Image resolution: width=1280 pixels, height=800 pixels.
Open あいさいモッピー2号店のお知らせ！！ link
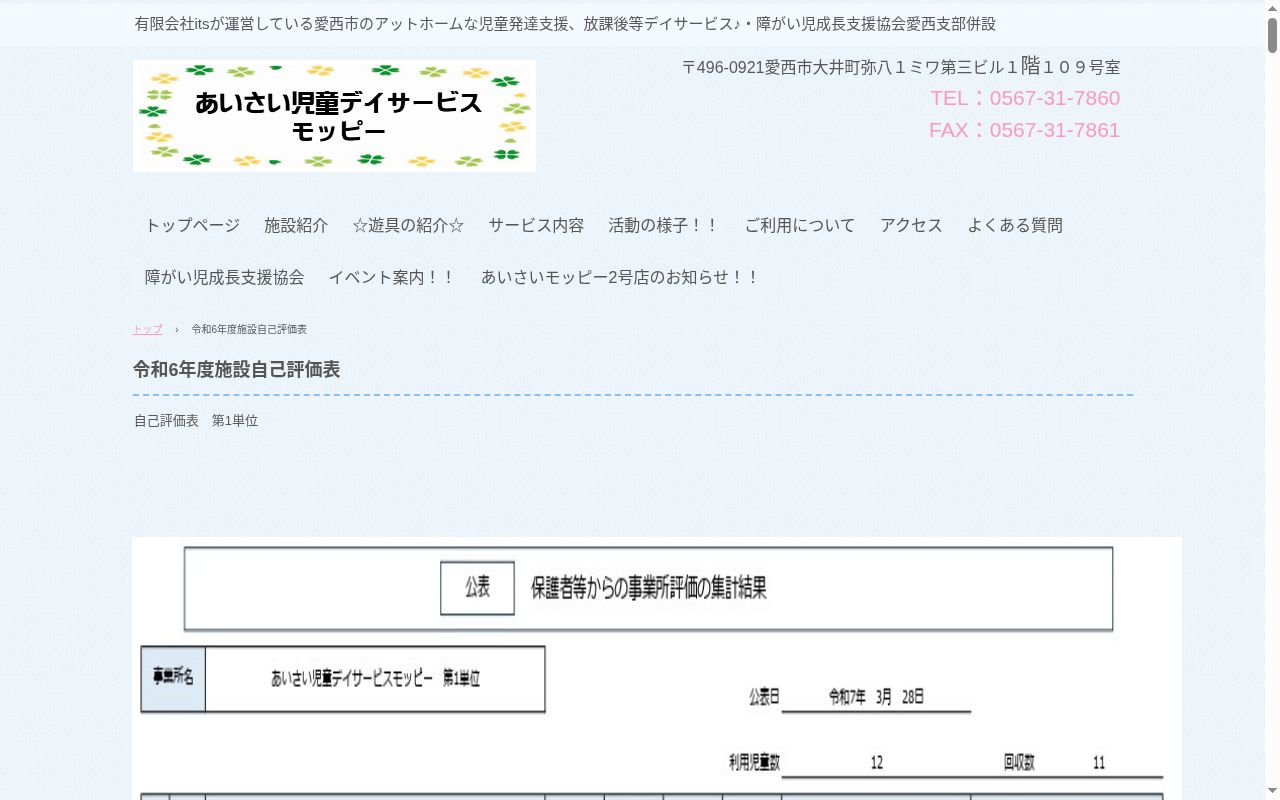click(x=620, y=278)
